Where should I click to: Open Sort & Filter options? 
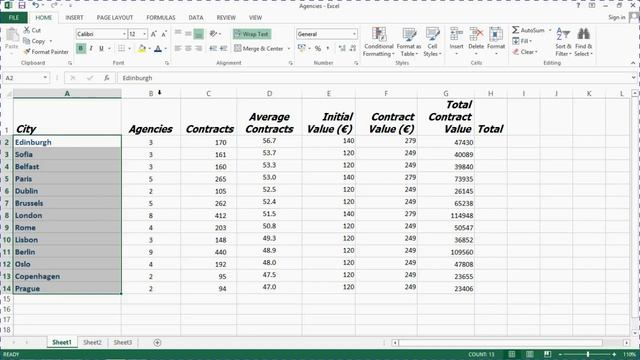[x=563, y=42]
